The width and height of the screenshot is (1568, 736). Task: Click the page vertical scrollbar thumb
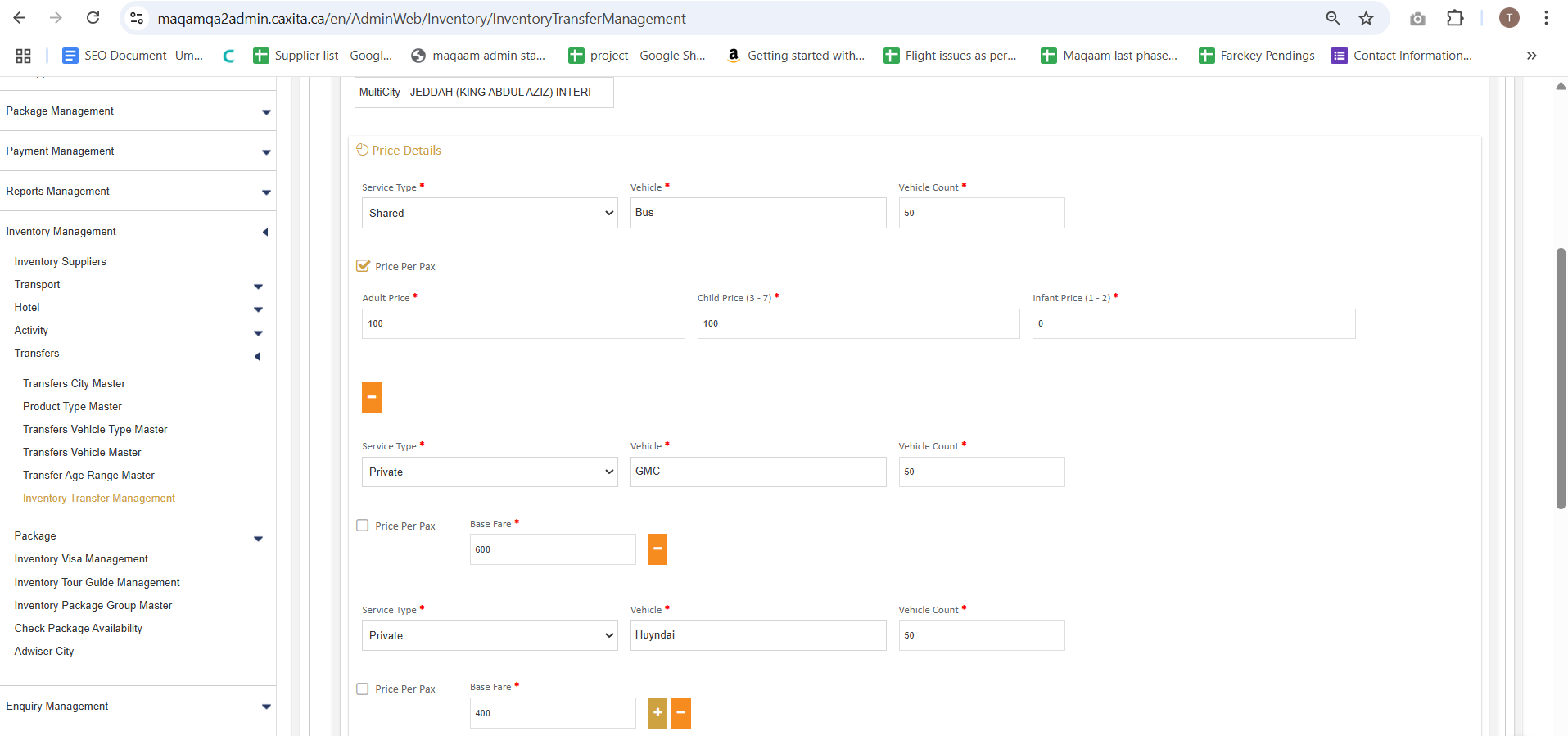point(1561,377)
